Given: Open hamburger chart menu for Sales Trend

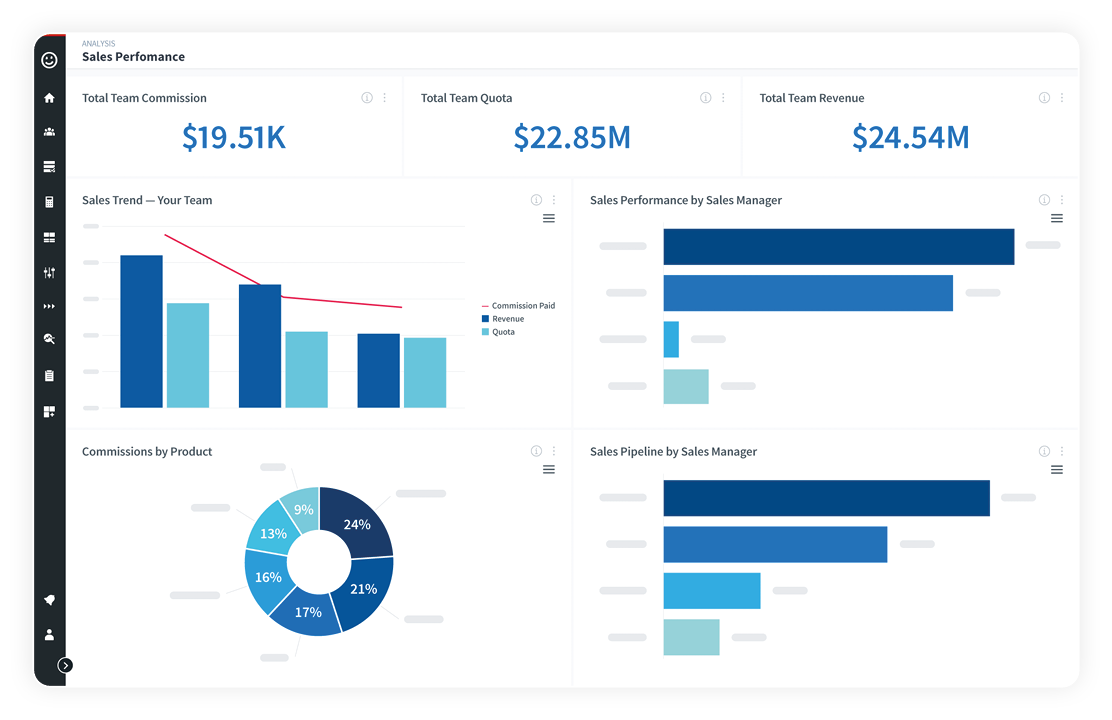Looking at the screenshot, I should [549, 218].
